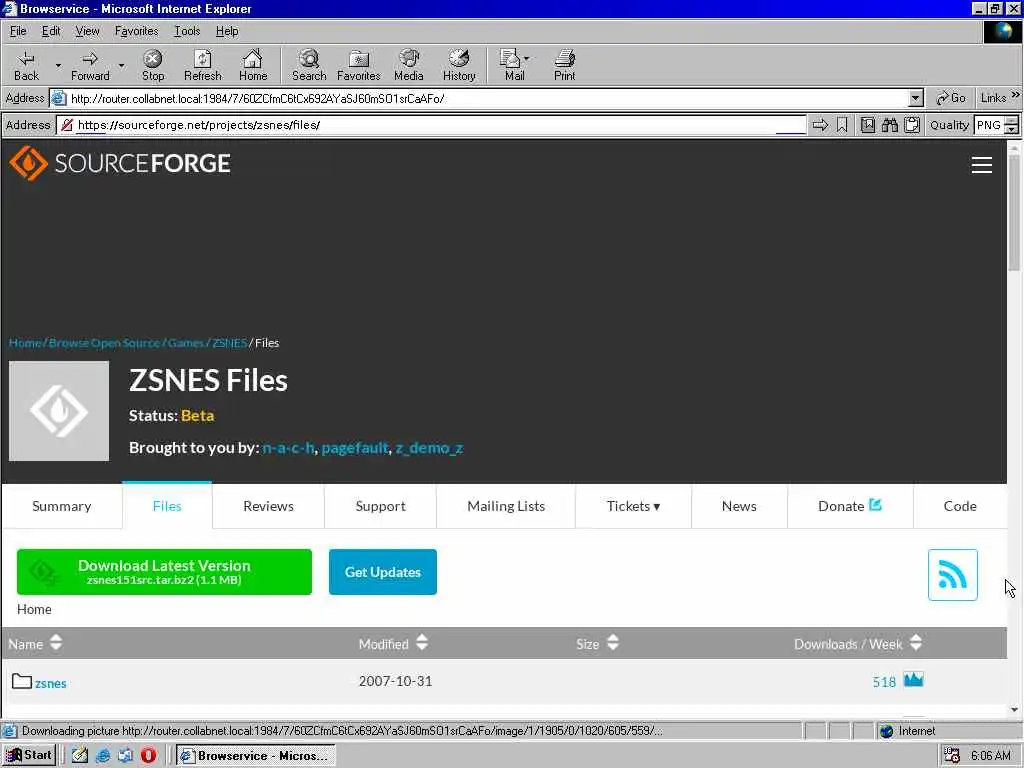Click the download icon left of binoculars
The image size is (1024, 768).
pos(868,125)
